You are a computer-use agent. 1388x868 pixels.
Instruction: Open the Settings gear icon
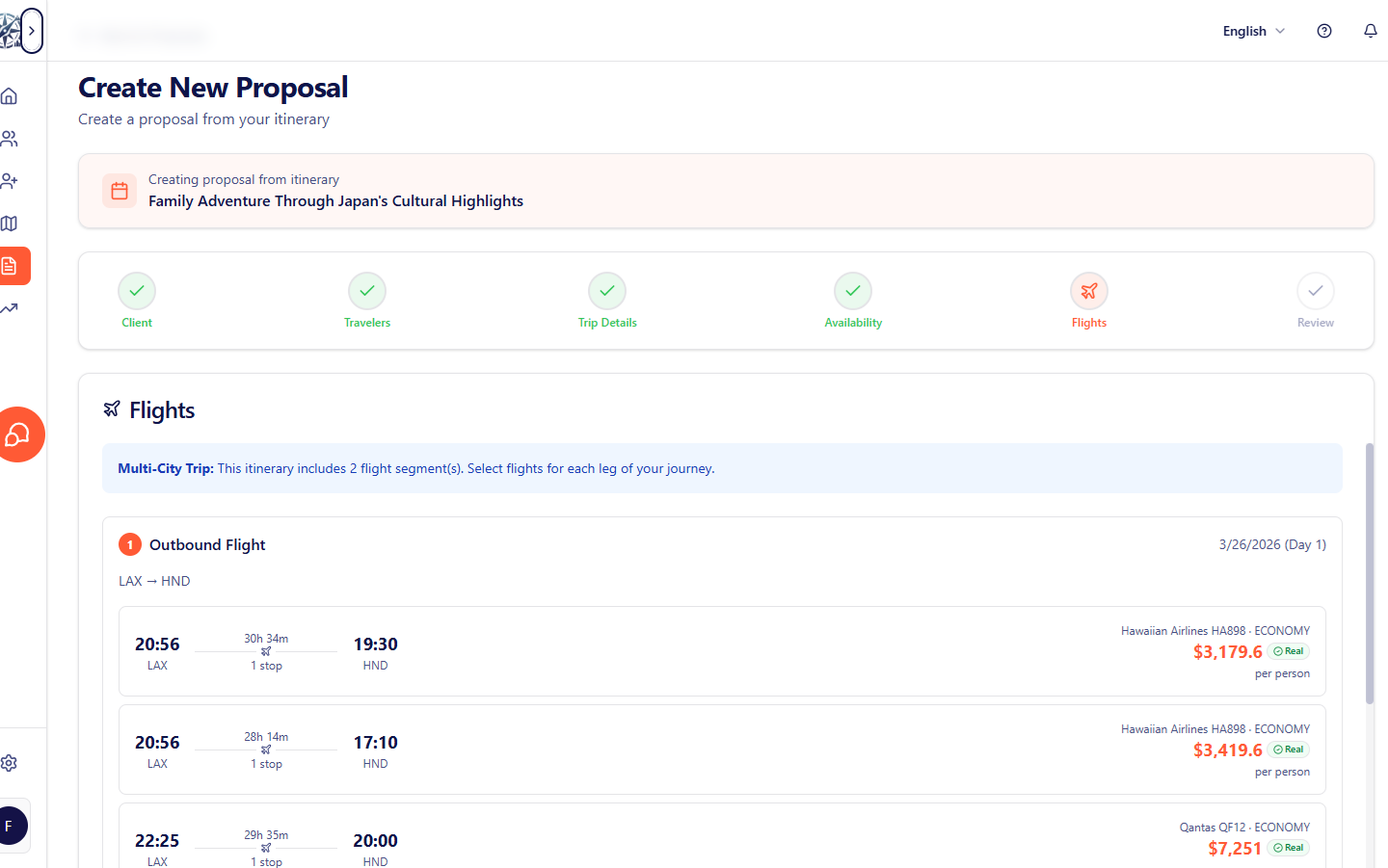(10, 762)
